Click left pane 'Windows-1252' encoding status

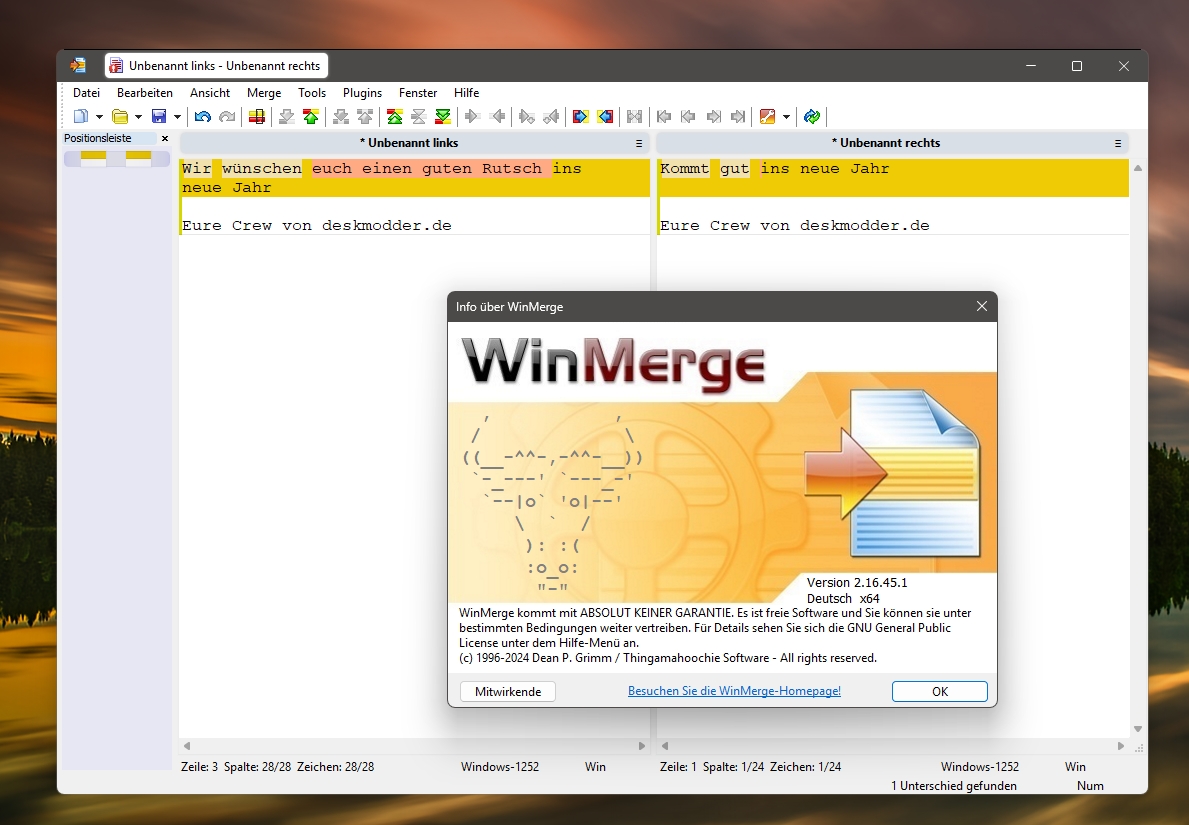[500, 767]
